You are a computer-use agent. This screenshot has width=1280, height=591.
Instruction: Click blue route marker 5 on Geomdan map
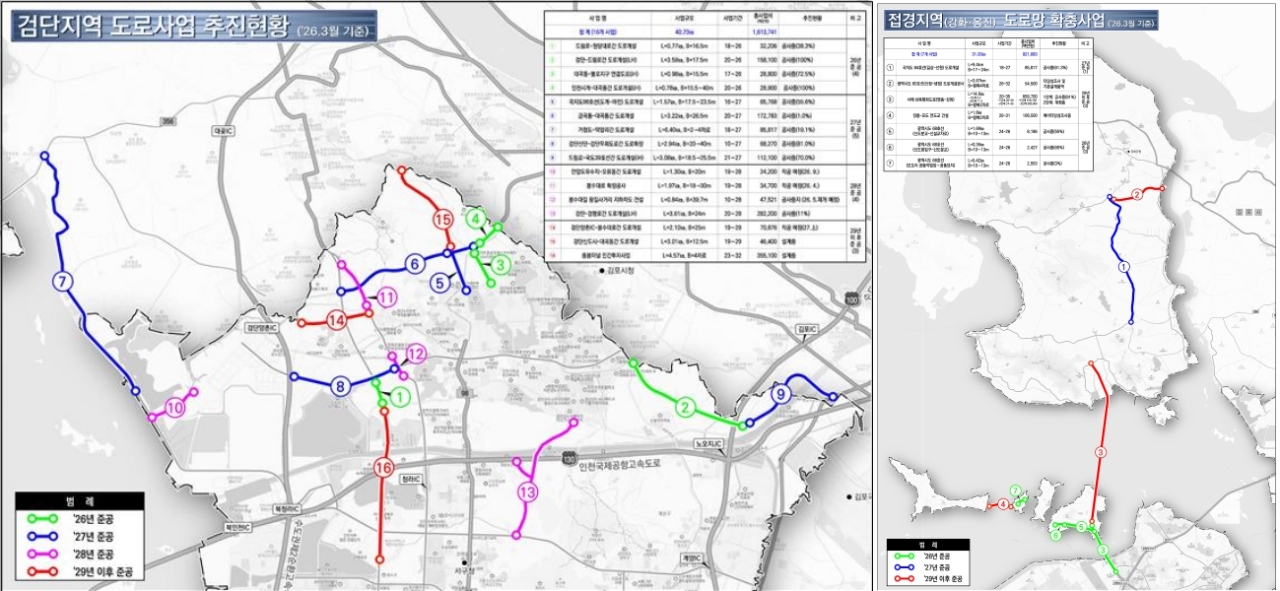coord(441,283)
